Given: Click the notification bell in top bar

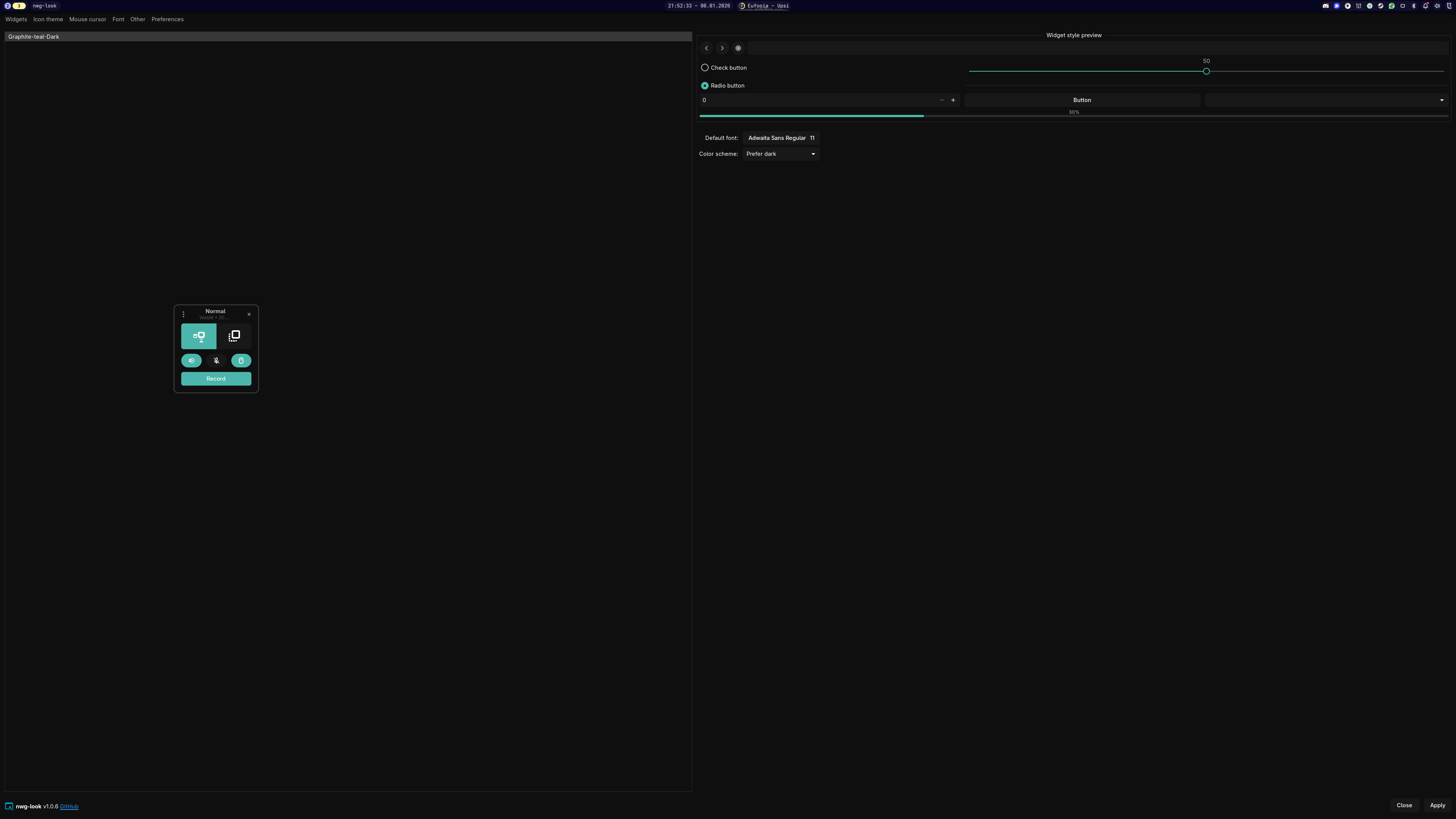Looking at the screenshot, I should point(1426,6).
